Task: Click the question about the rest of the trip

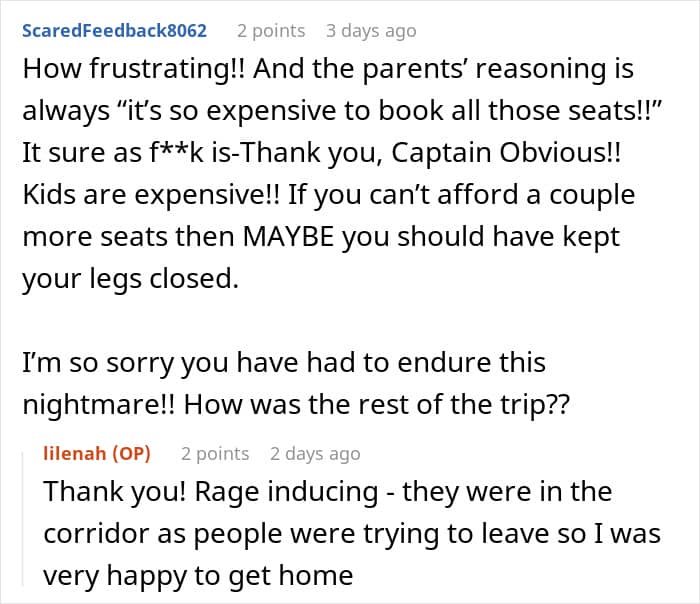Action: [377, 404]
